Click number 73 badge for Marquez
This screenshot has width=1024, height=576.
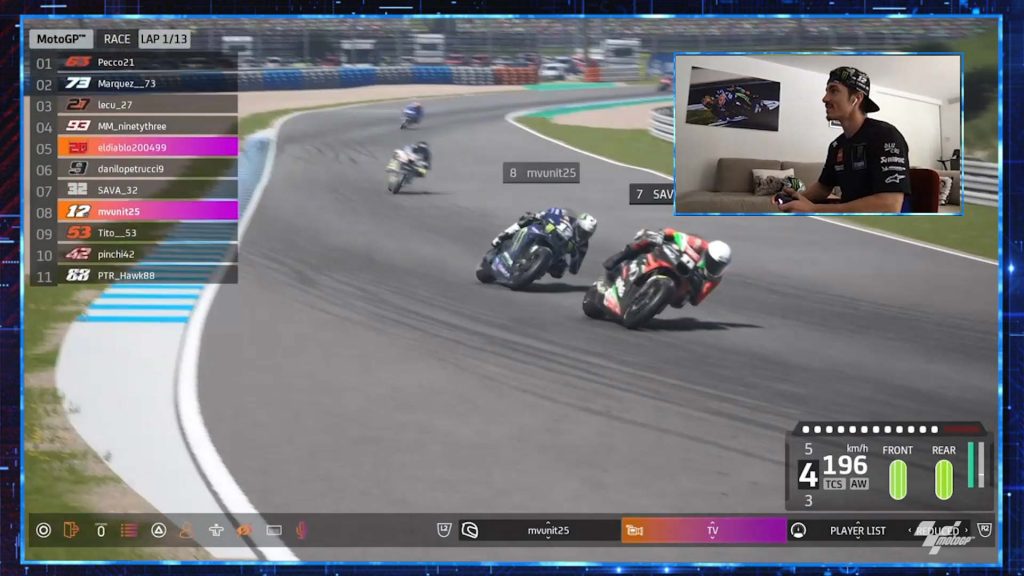point(78,84)
